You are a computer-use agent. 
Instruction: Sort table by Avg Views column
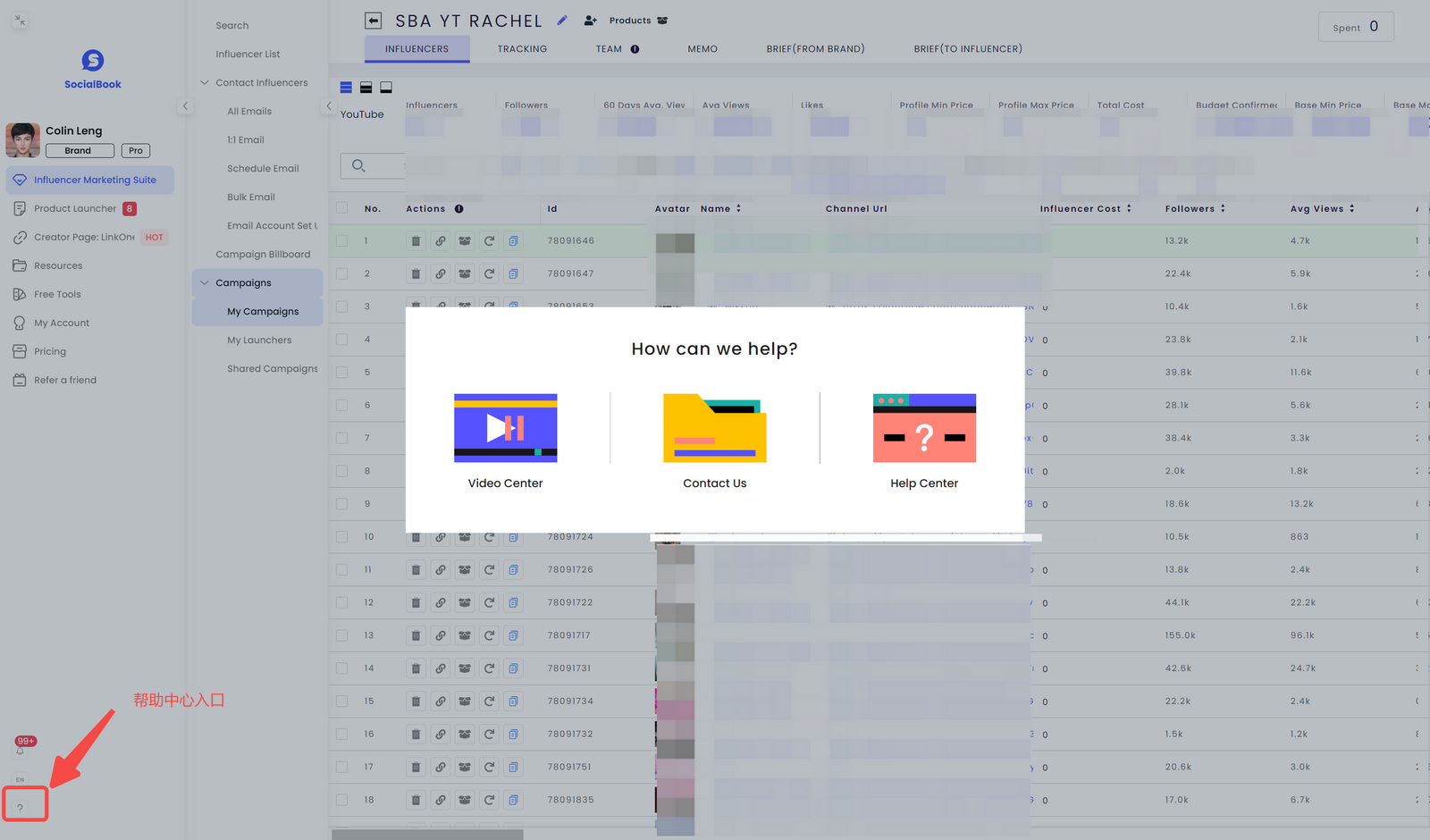(x=1351, y=209)
